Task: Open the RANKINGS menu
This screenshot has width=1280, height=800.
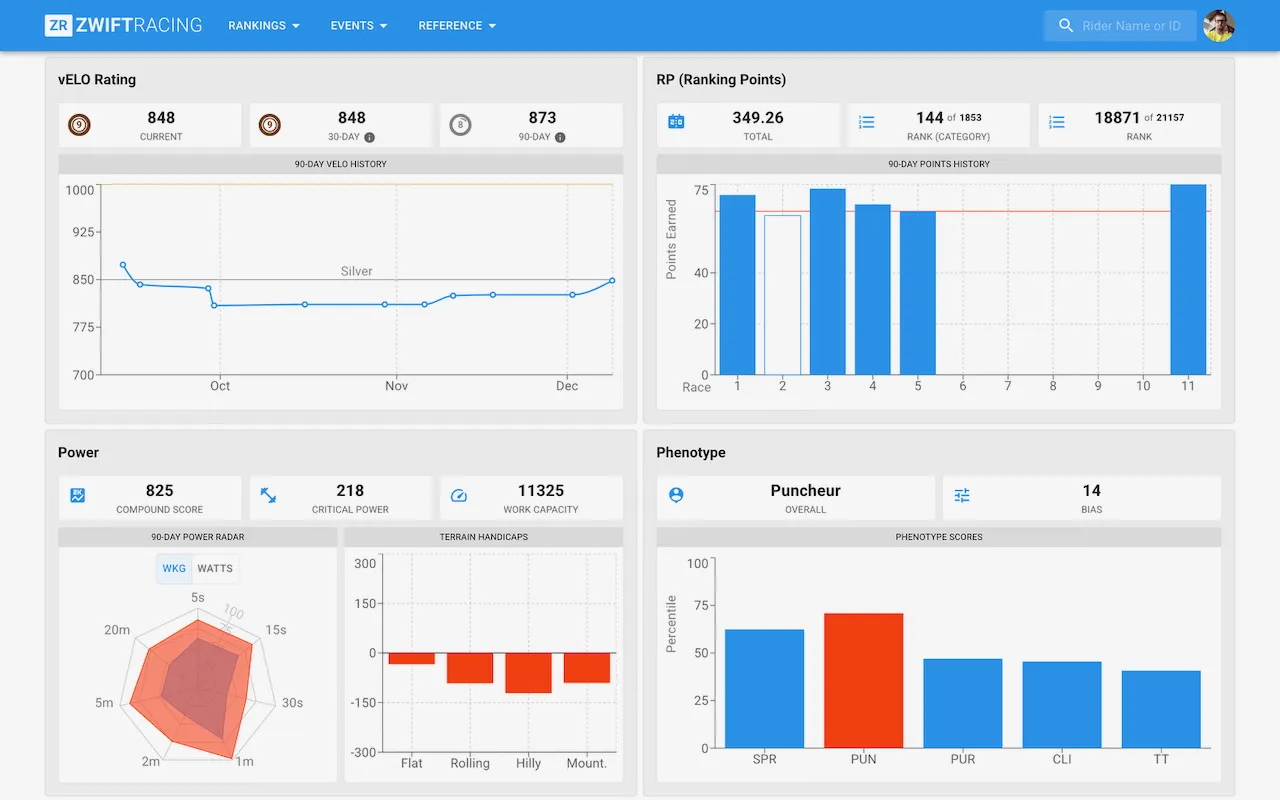Action: point(263,26)
